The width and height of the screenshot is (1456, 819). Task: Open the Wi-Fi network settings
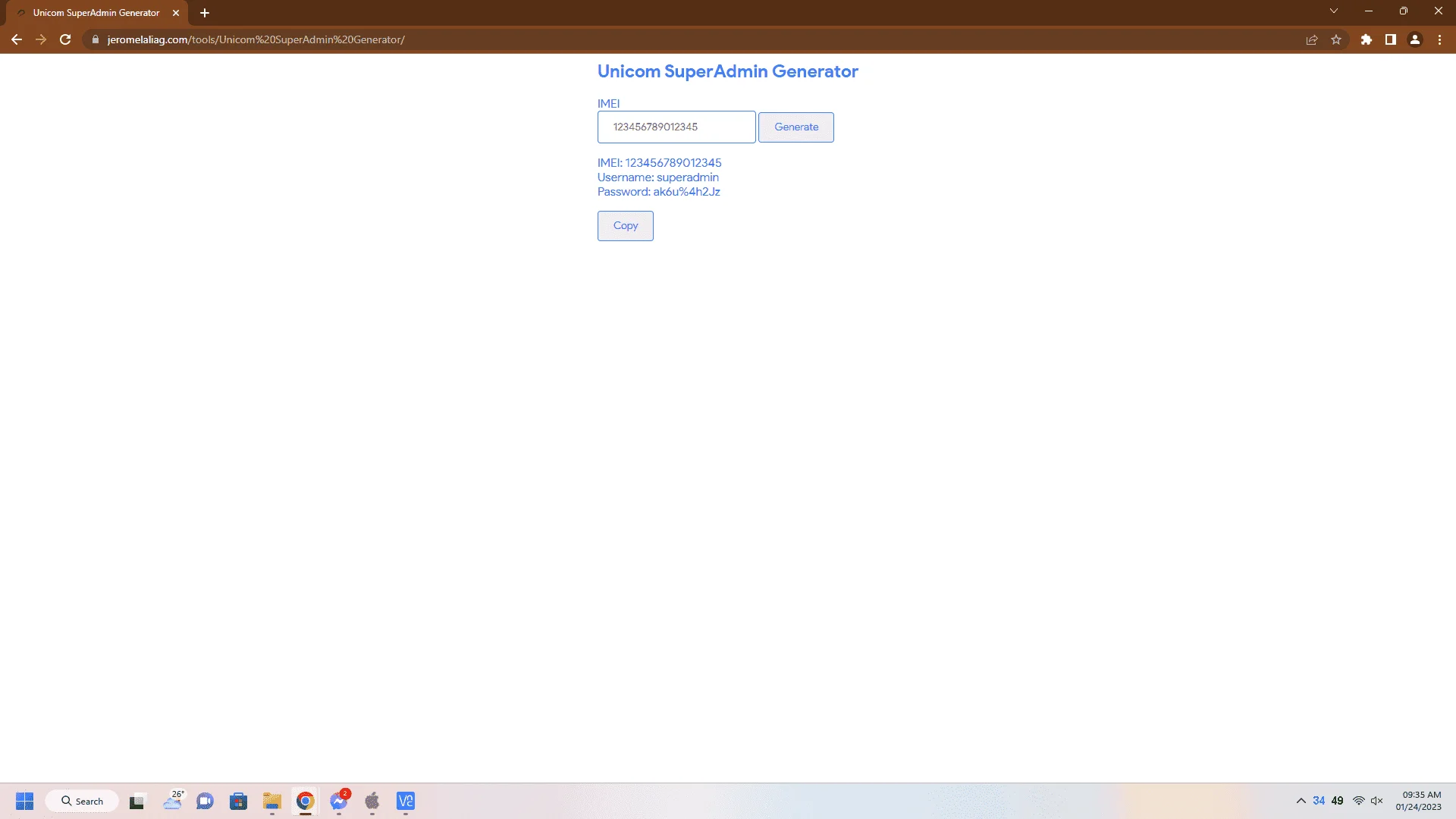1359,801
